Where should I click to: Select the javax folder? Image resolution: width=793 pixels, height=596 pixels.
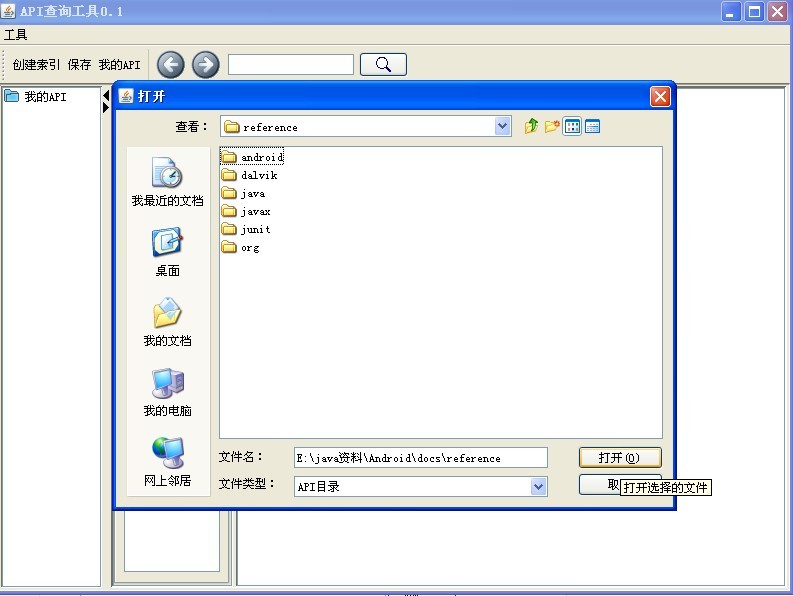click(x=246, y=211)
